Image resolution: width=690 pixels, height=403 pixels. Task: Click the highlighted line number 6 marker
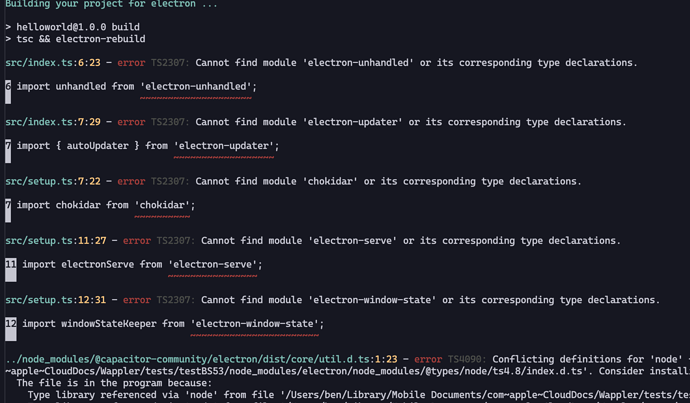[8, 91]
